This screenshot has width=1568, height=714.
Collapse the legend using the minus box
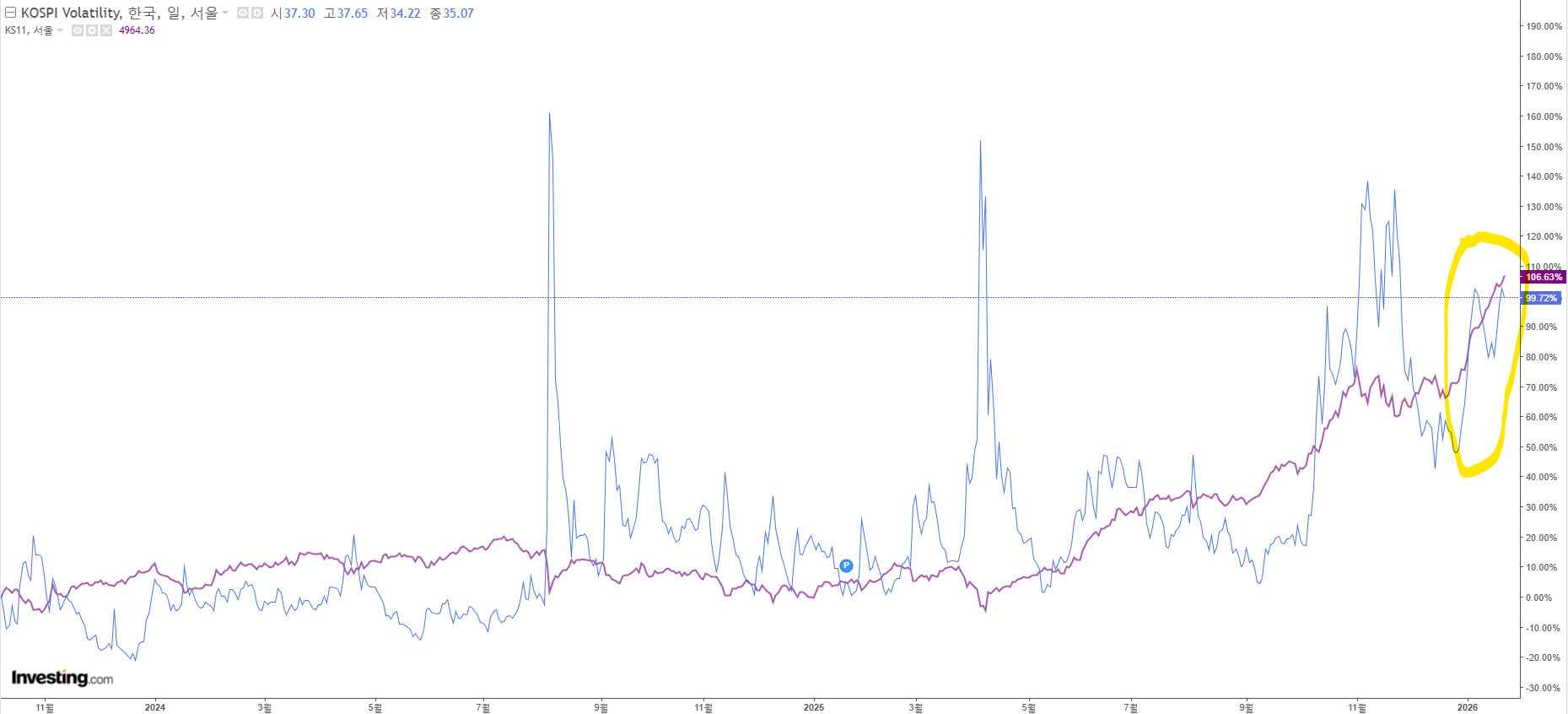pos(11,13)
